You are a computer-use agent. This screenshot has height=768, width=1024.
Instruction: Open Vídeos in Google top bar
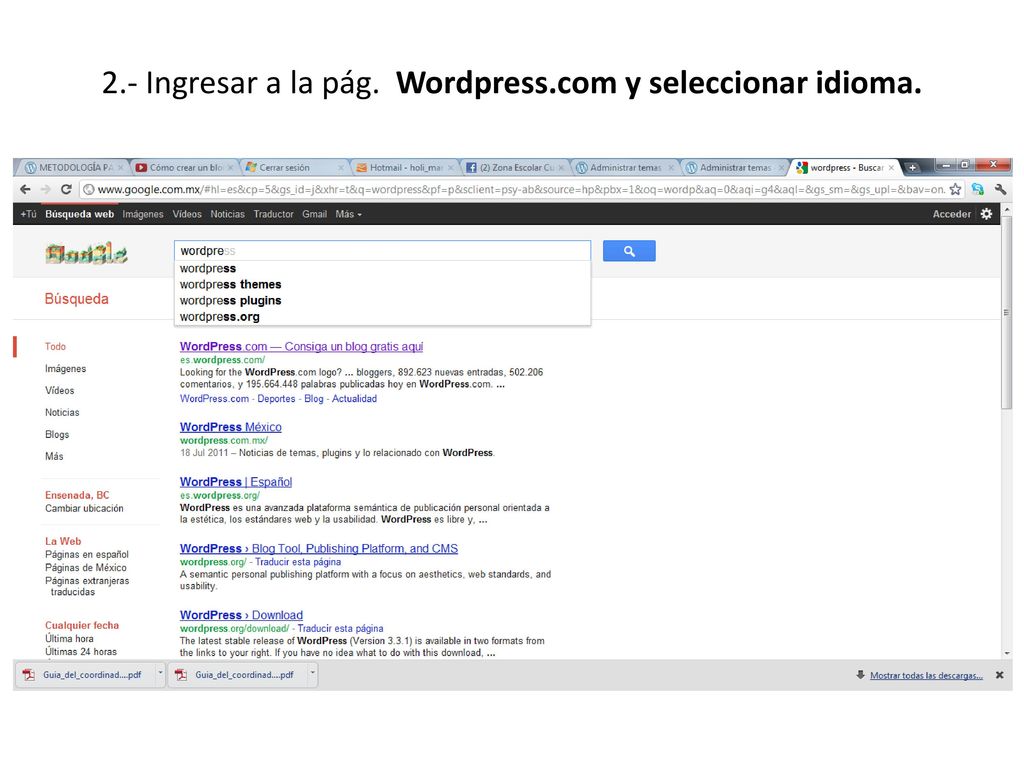point(187,214)
